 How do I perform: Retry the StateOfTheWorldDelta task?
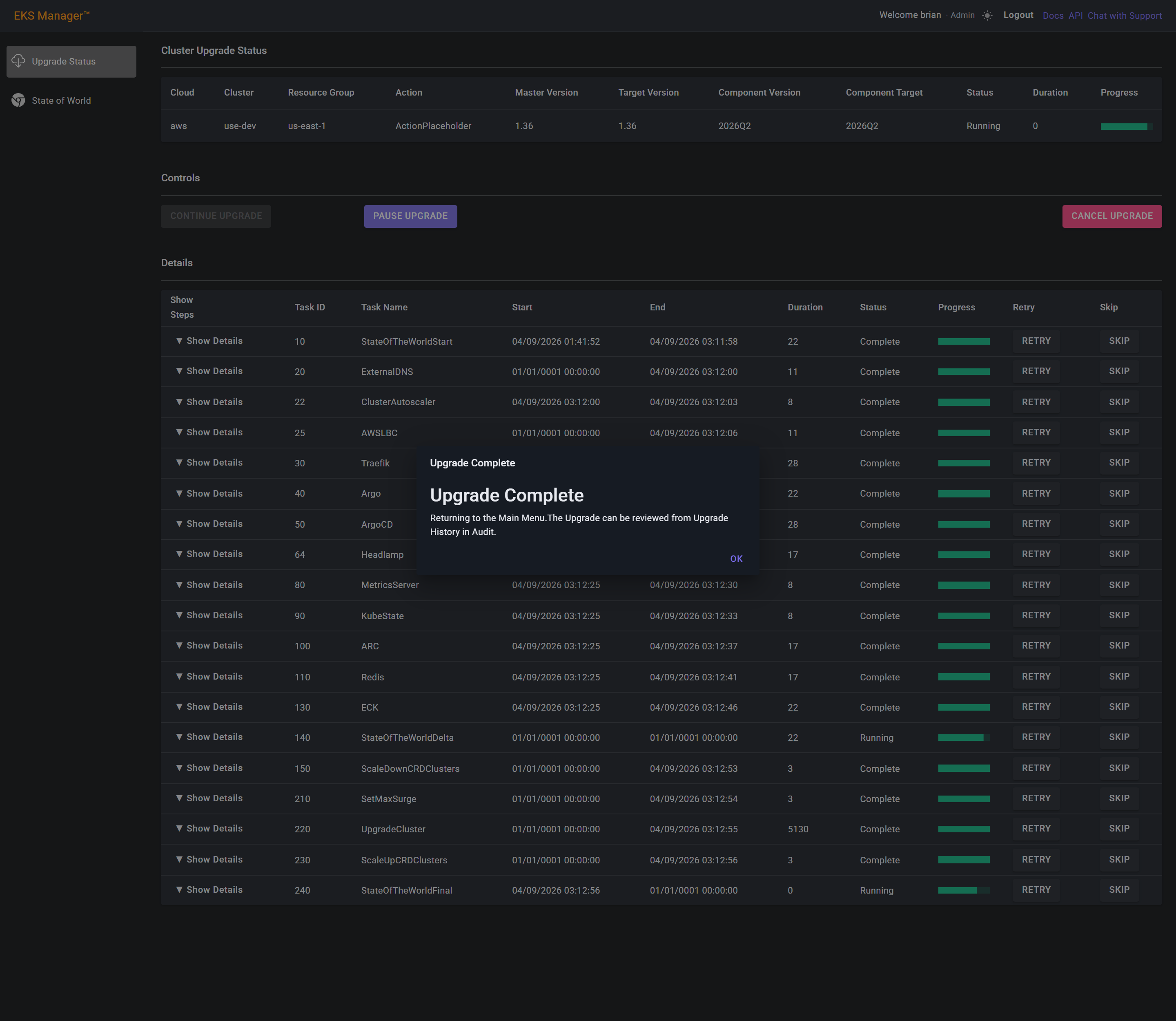[1036, 737]
